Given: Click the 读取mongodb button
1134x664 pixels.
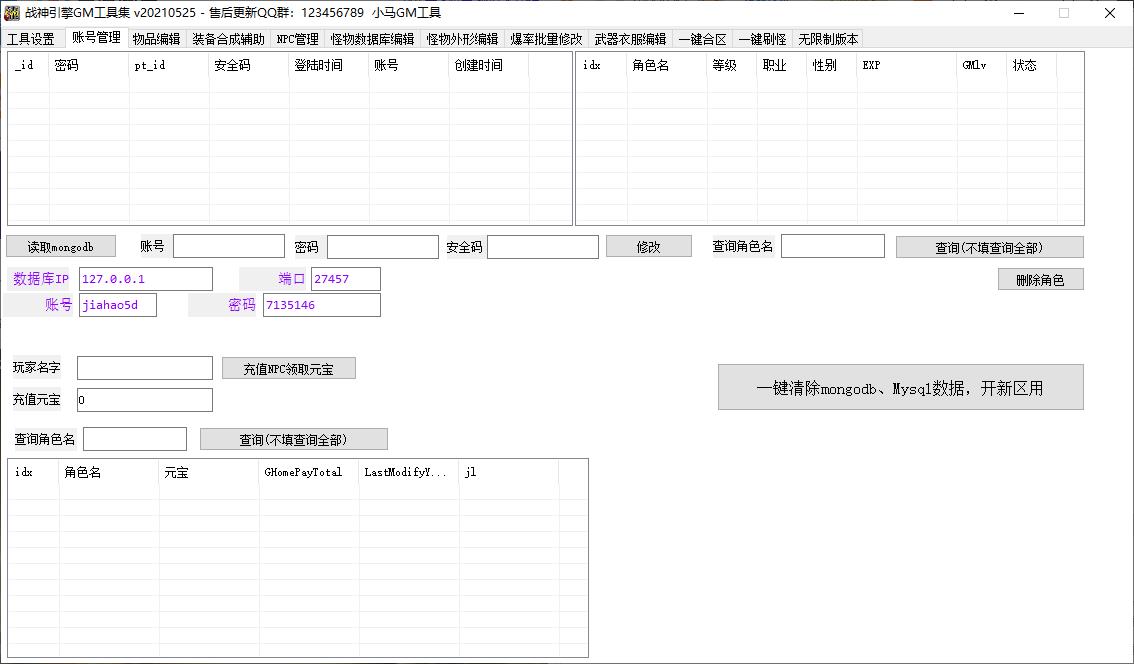Looking at the screenshot, I should click(x=61, y=247).
